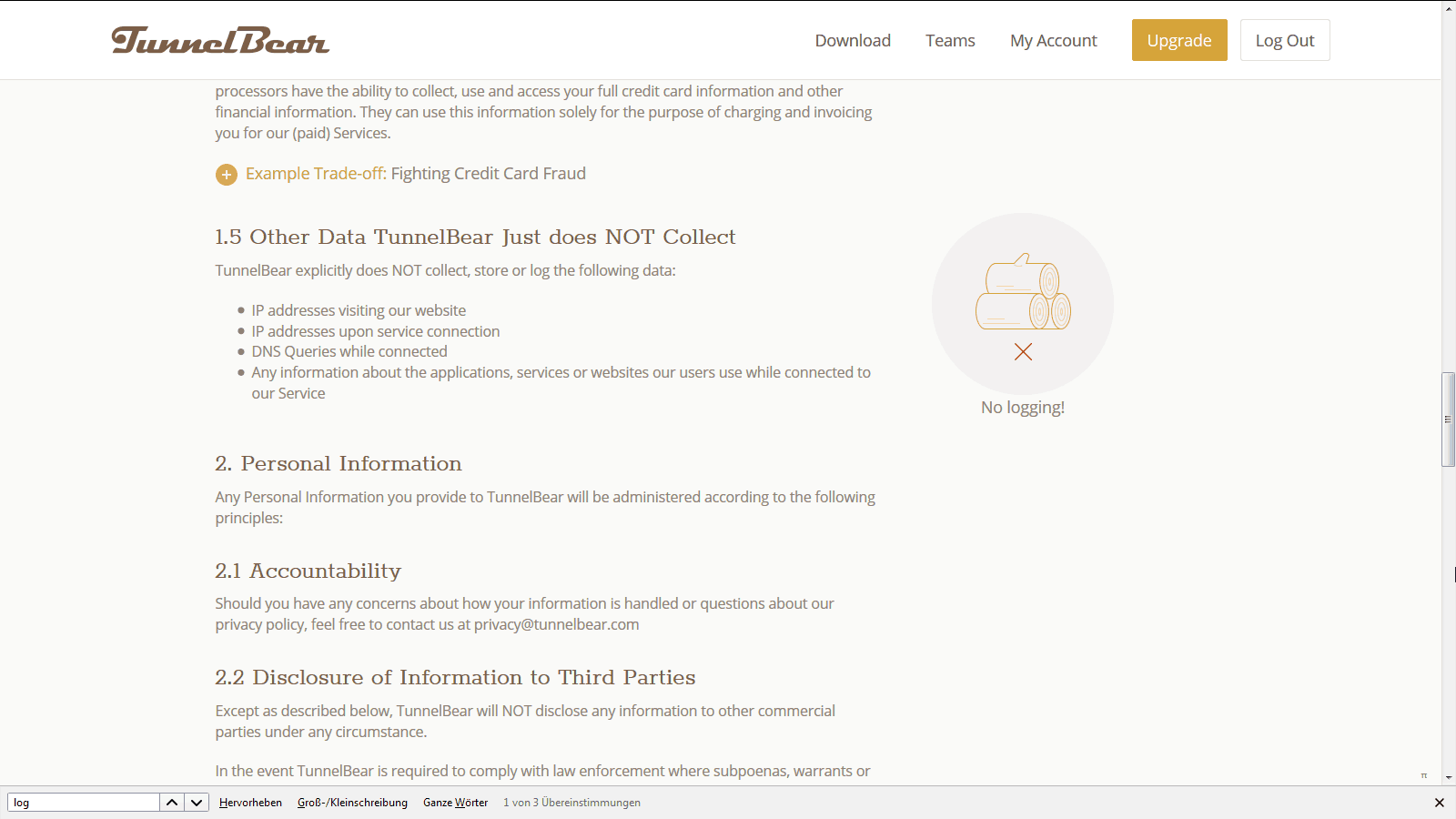Viewport: 1456px width, 819px height.
Task: Click the "No logging!" caption
Action: click(1023, 408)
